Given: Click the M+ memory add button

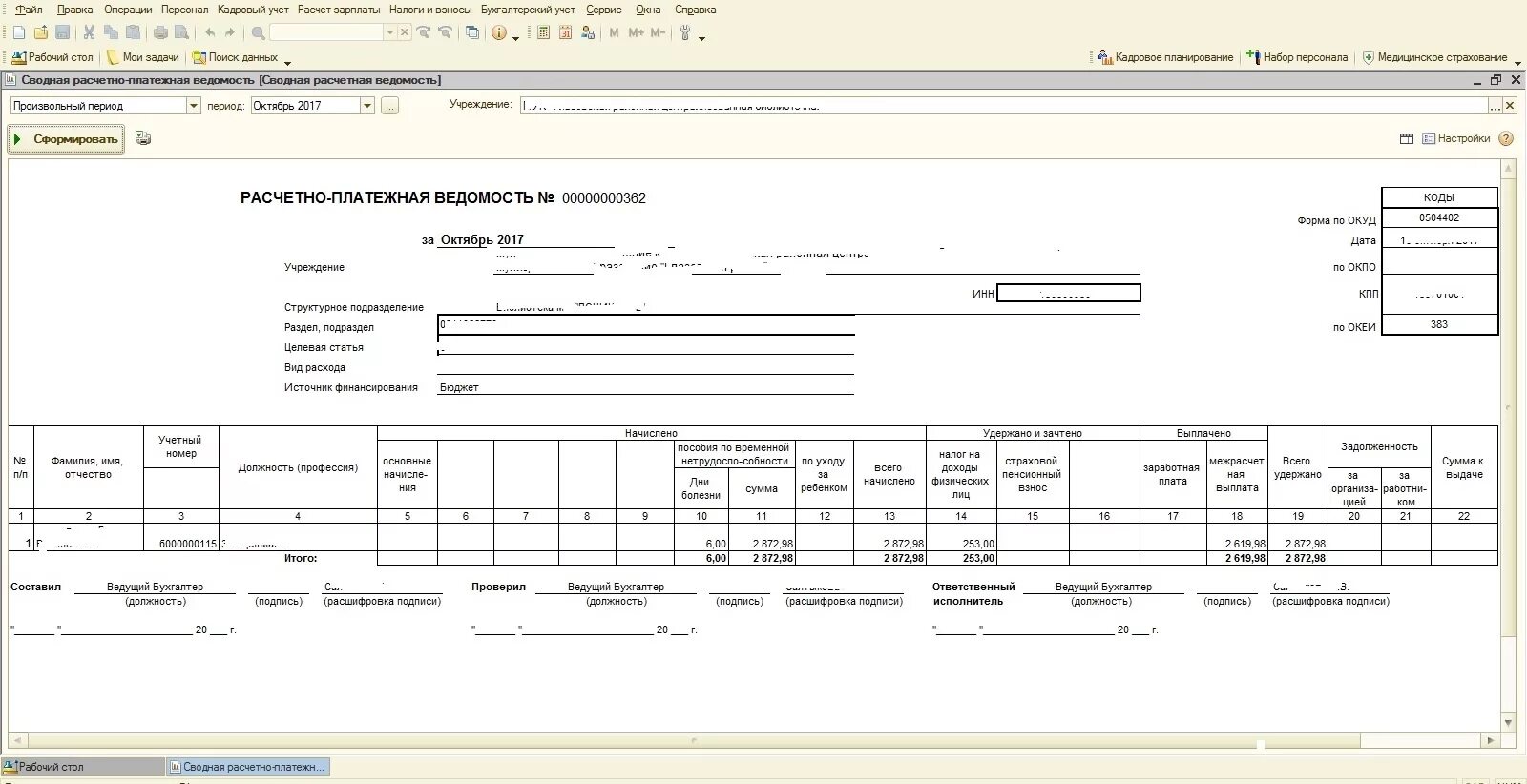Looking at the screenshot, I should pos(636,32).
